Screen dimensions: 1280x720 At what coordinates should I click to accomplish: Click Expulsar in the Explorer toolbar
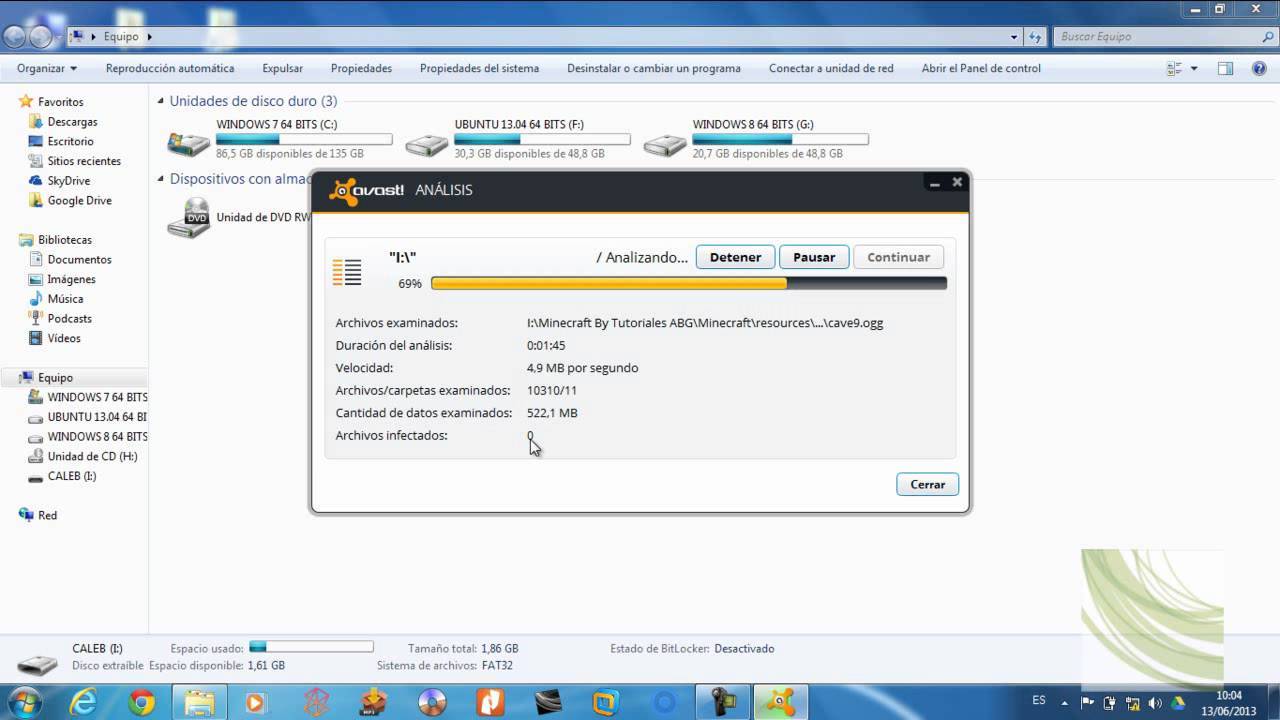283,68
